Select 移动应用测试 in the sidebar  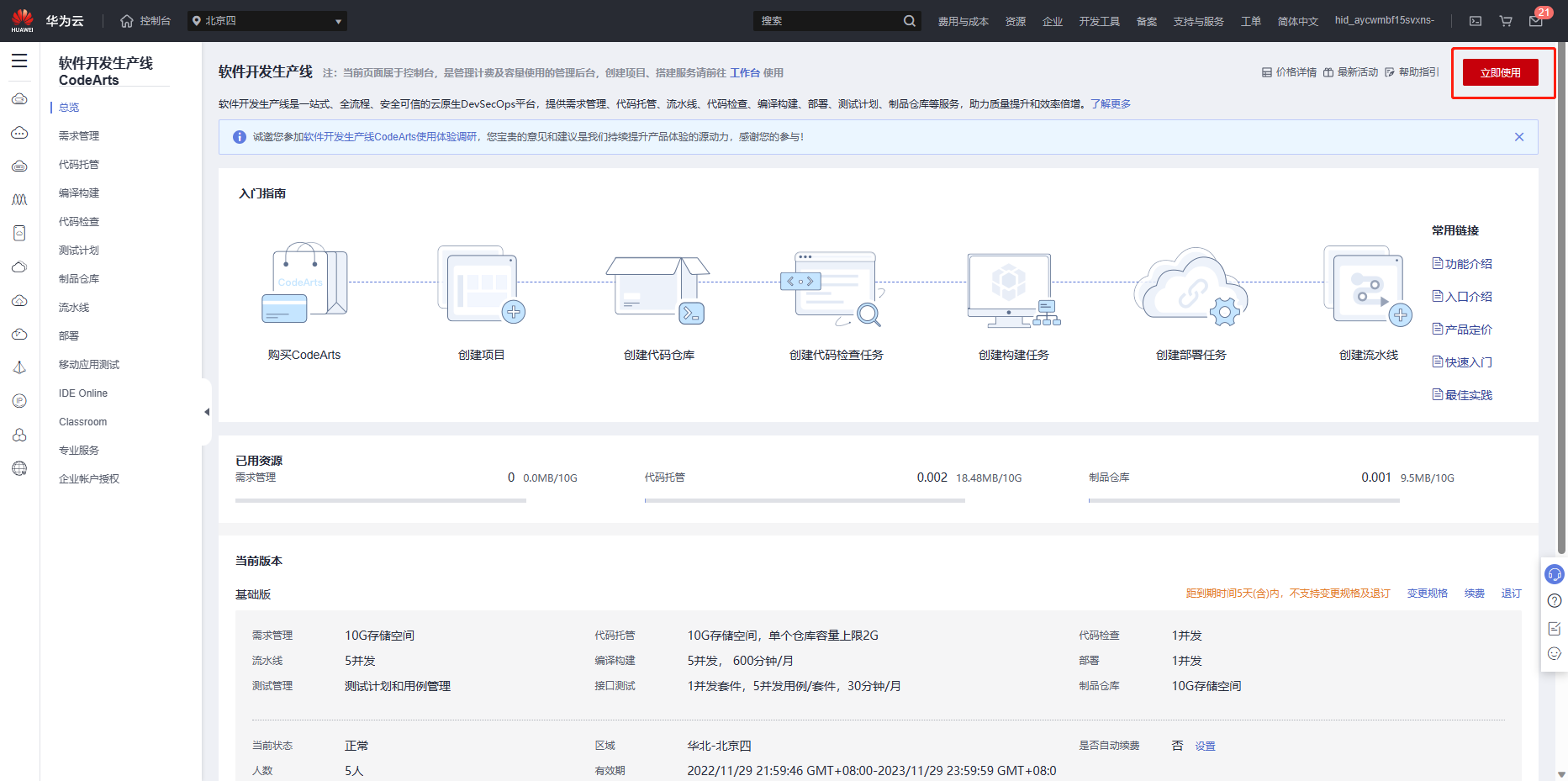tap(89, 365)
